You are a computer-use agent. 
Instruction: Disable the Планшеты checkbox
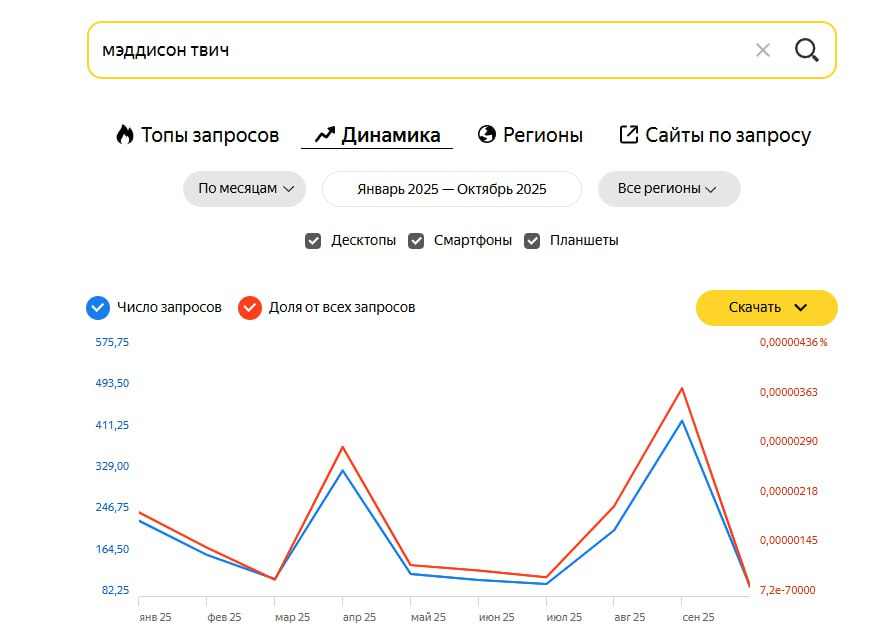532,241
